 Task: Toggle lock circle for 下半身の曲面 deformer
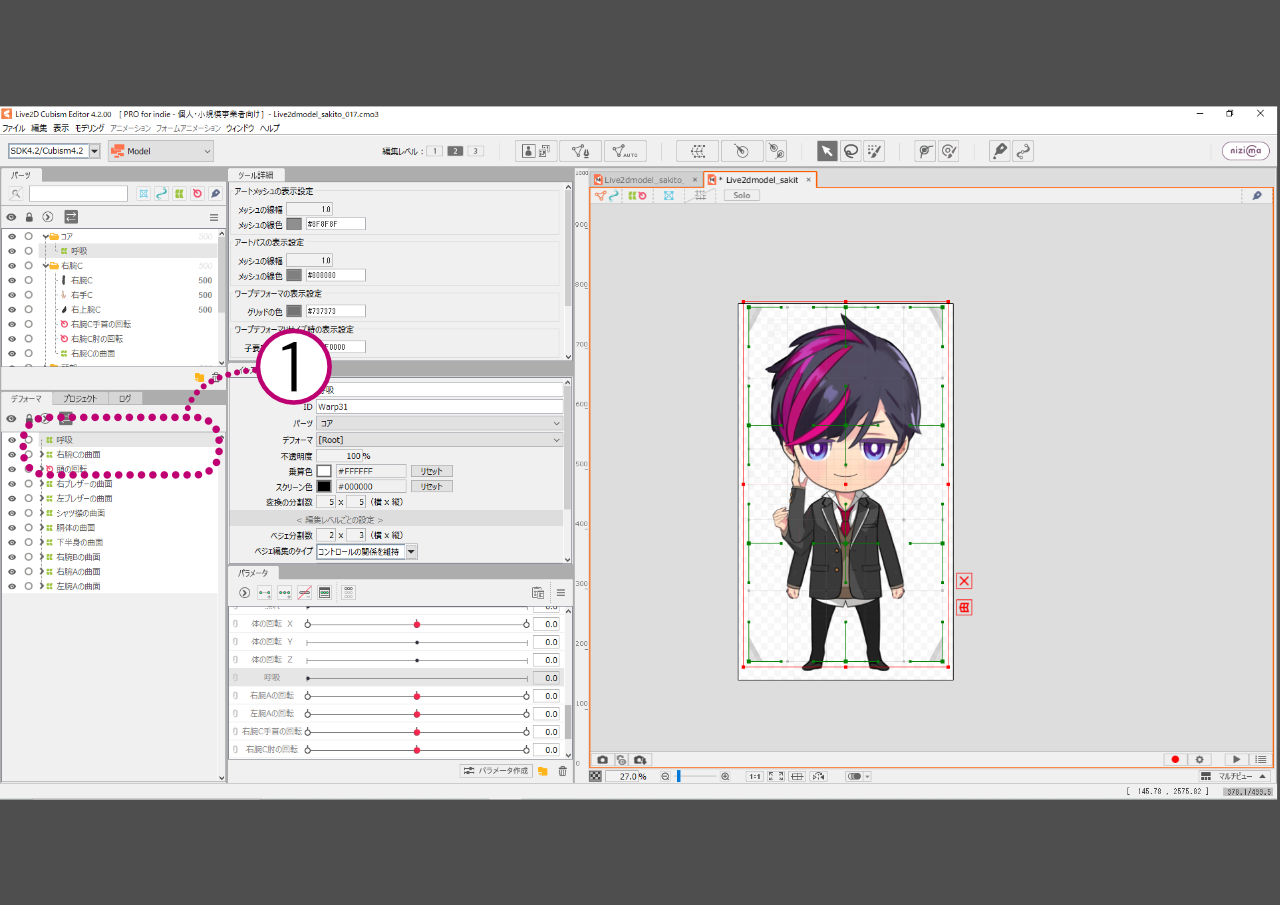click(29, 542)
